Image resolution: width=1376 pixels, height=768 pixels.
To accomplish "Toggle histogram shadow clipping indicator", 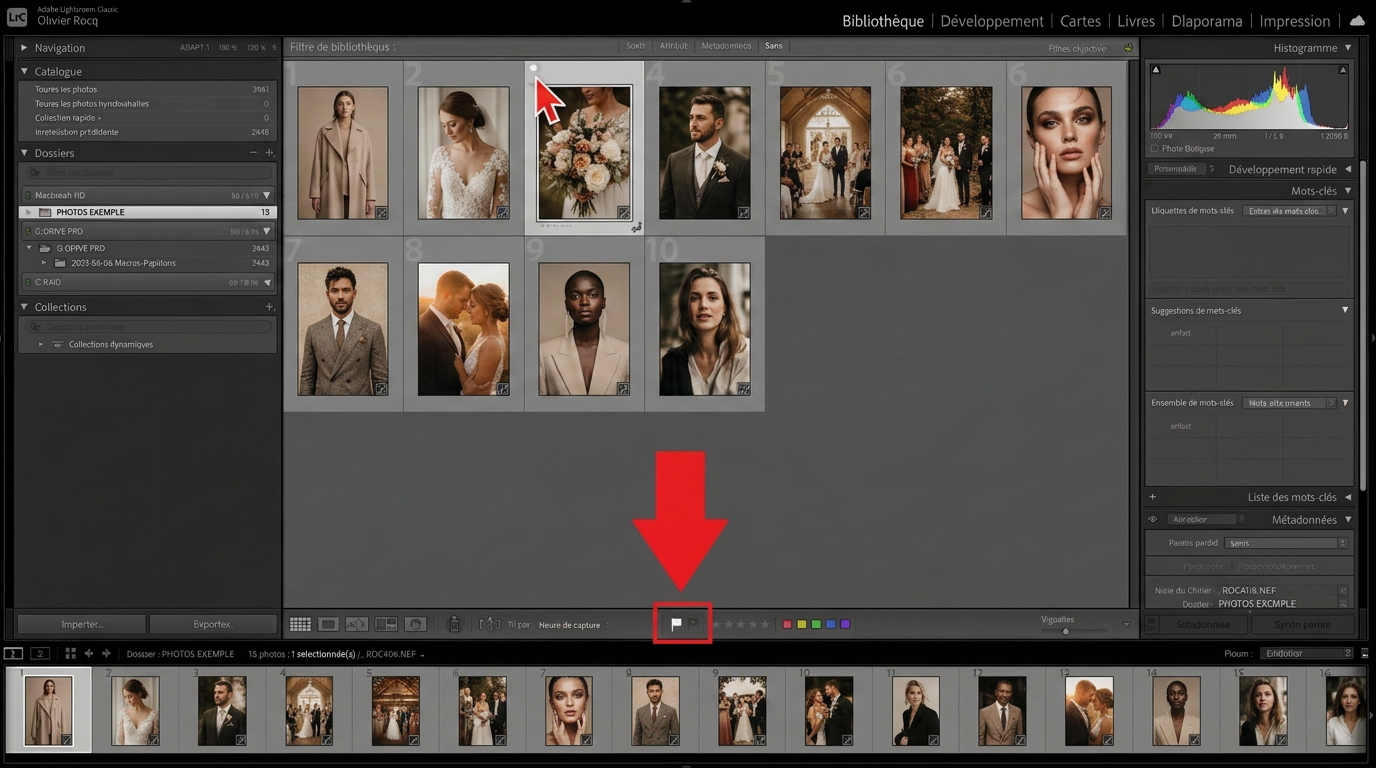I will click(1156, 70).
